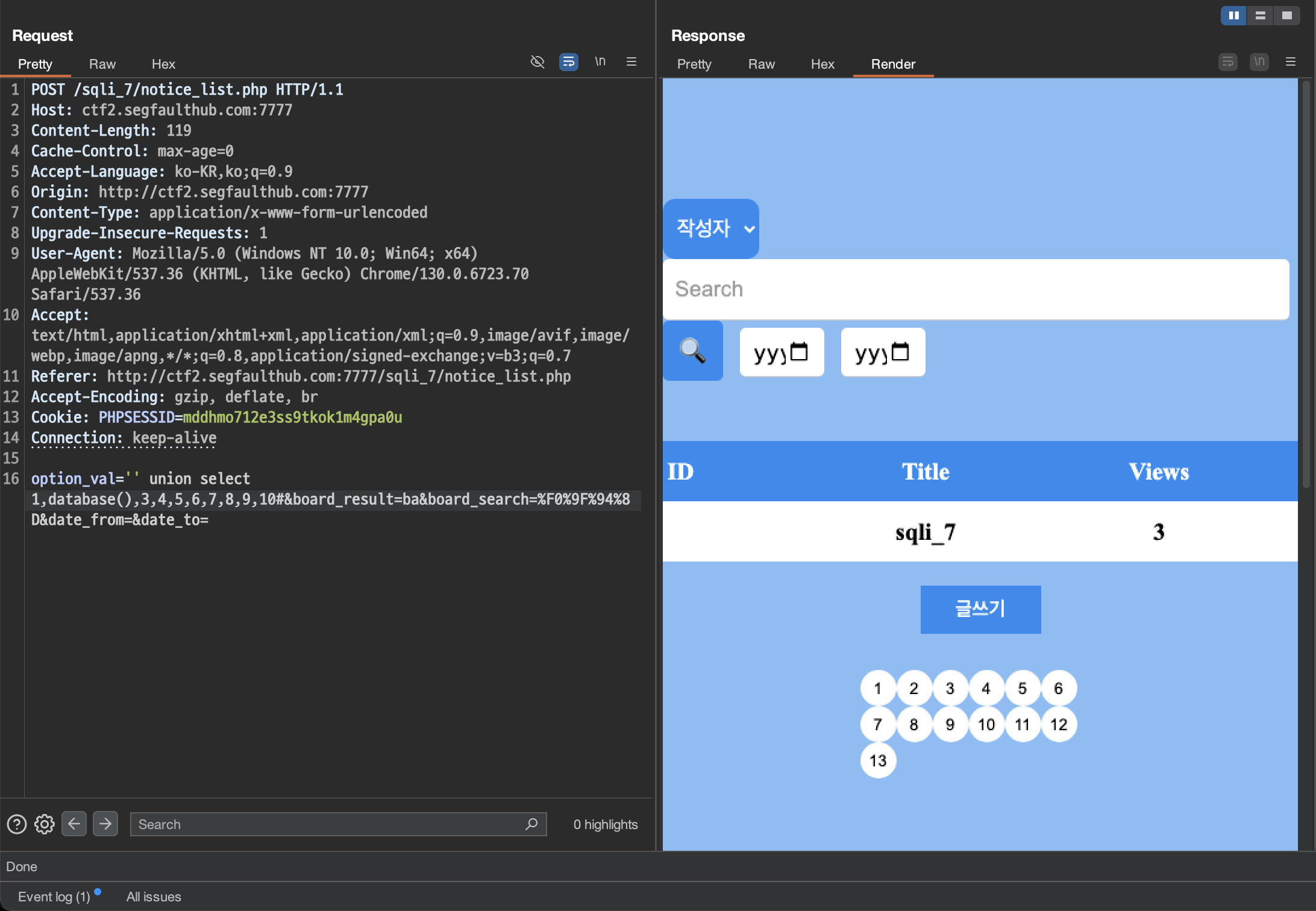Open Response panel hamburger options menu

[1290, 61]
